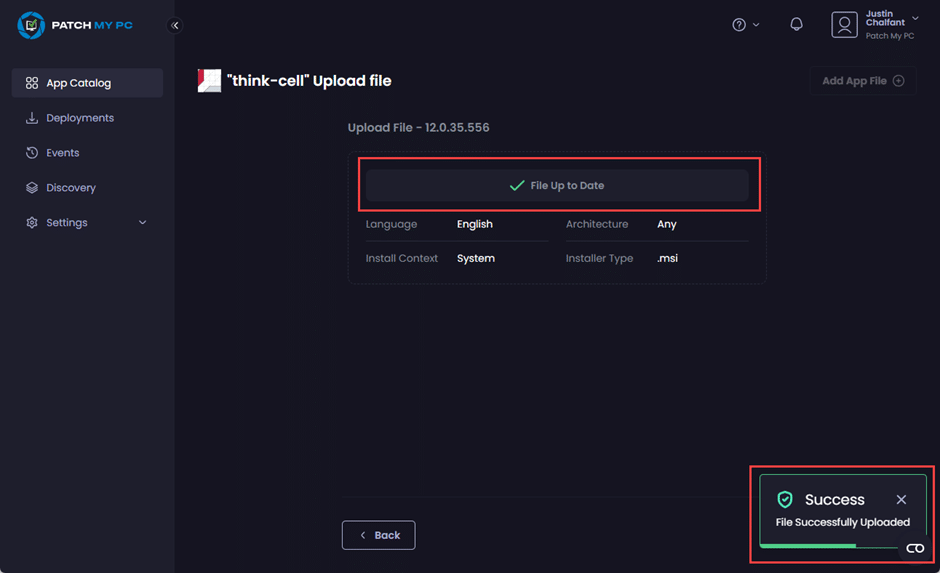Viewport: 940px width, 573px height.
Task: Click the File Up to Date bar
Action: [557, 186]
